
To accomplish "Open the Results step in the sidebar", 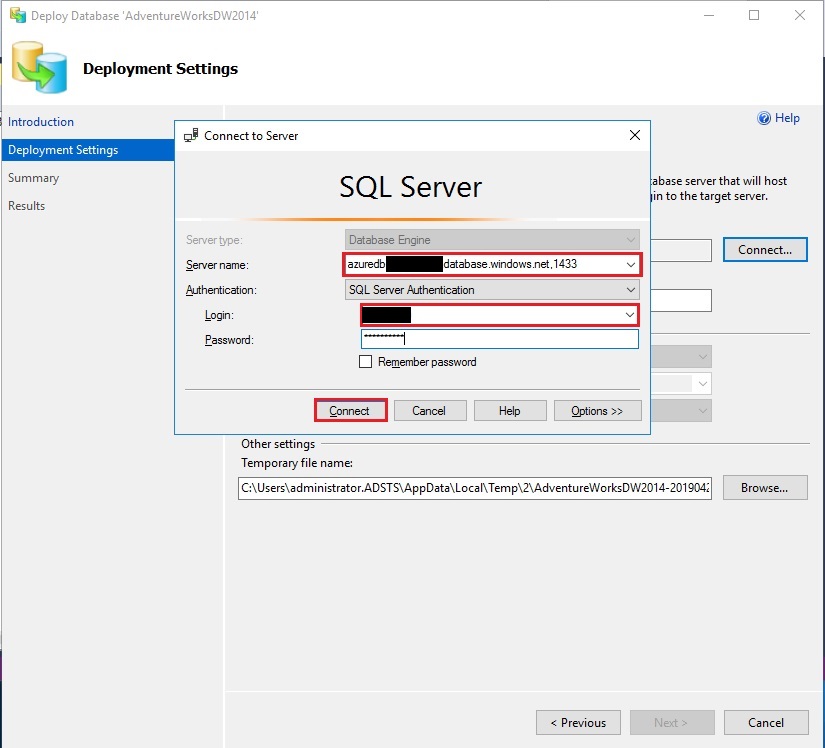I will tap(26, 206).
